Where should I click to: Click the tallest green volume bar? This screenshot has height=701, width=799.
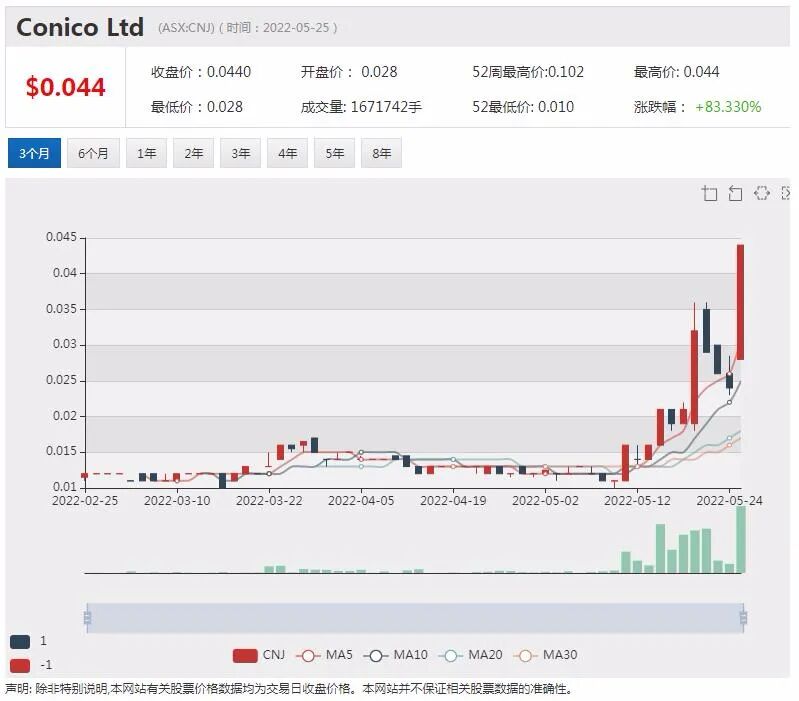(740, 540)
